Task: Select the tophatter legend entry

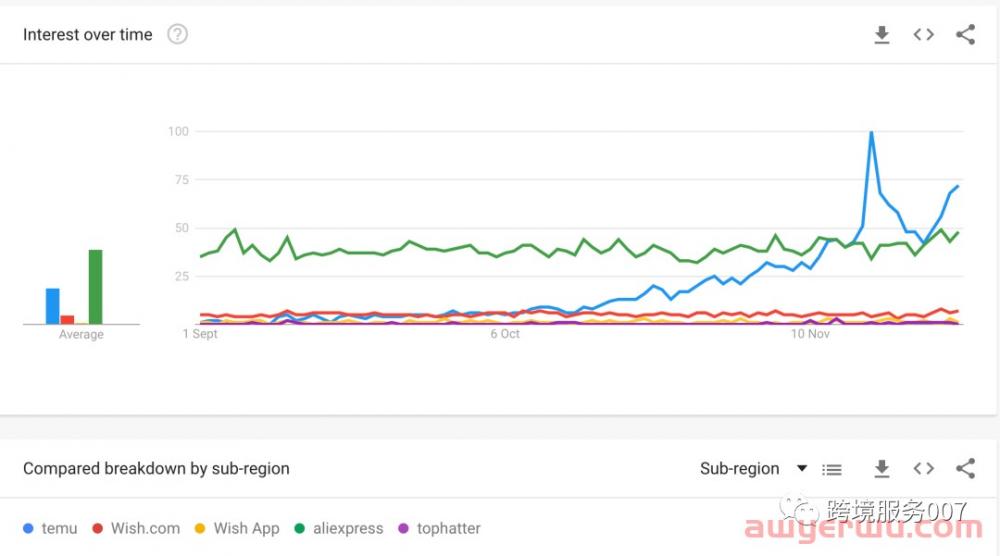Action: pos(439,529)
